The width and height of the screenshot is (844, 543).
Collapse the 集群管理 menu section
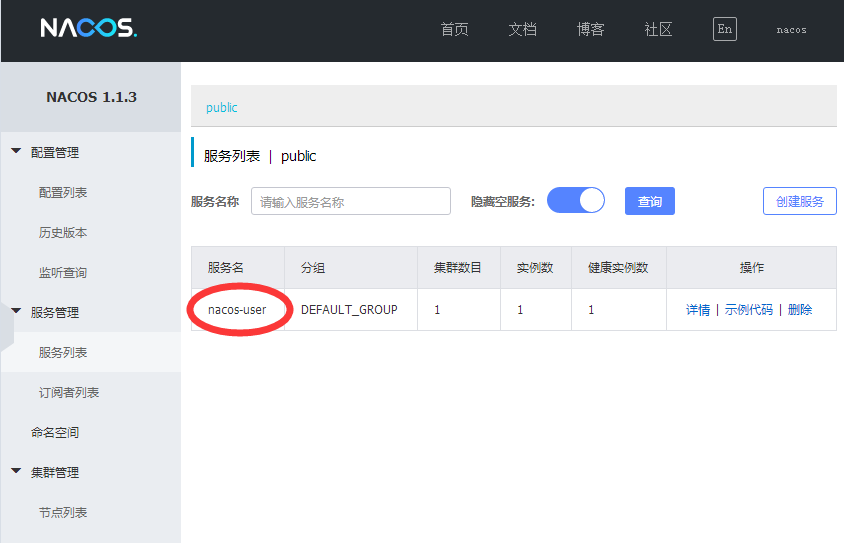pos(16,472)
